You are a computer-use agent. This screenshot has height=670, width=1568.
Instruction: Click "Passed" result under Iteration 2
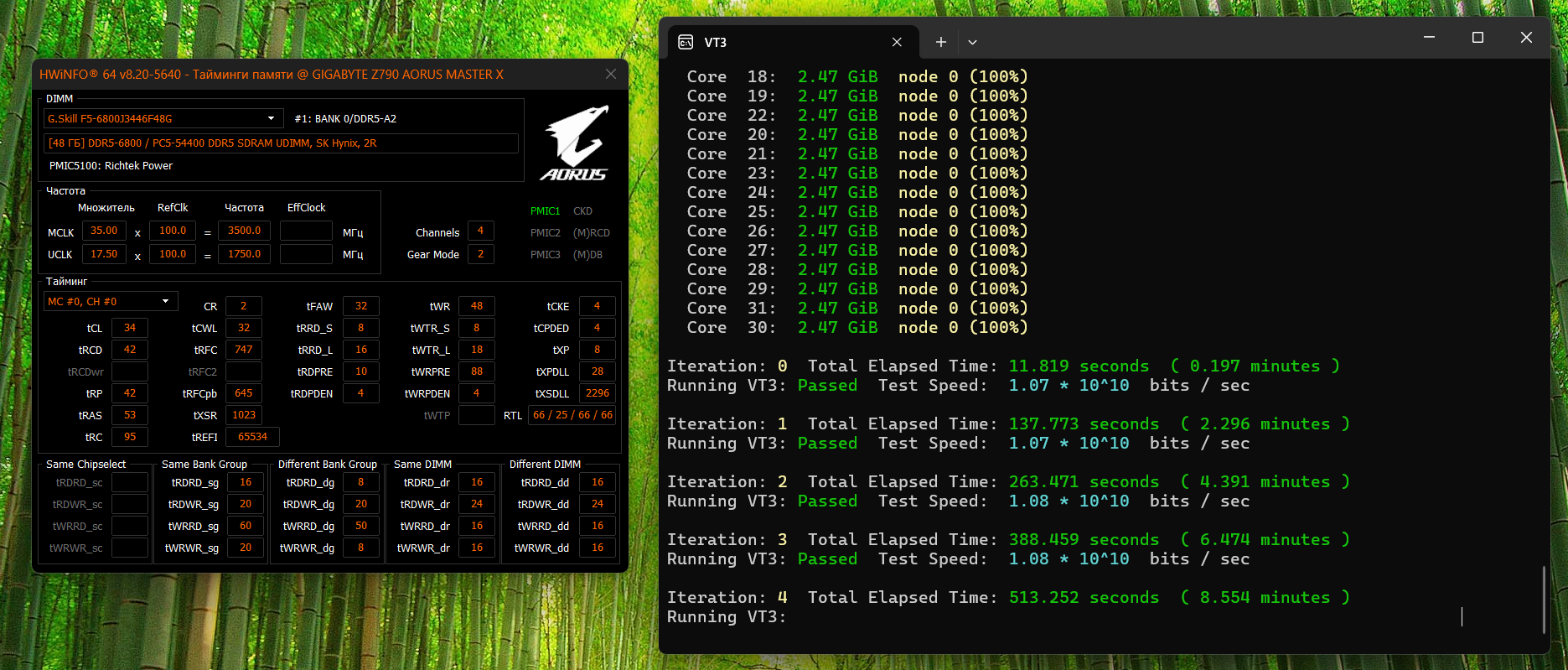tap(827, 501)
